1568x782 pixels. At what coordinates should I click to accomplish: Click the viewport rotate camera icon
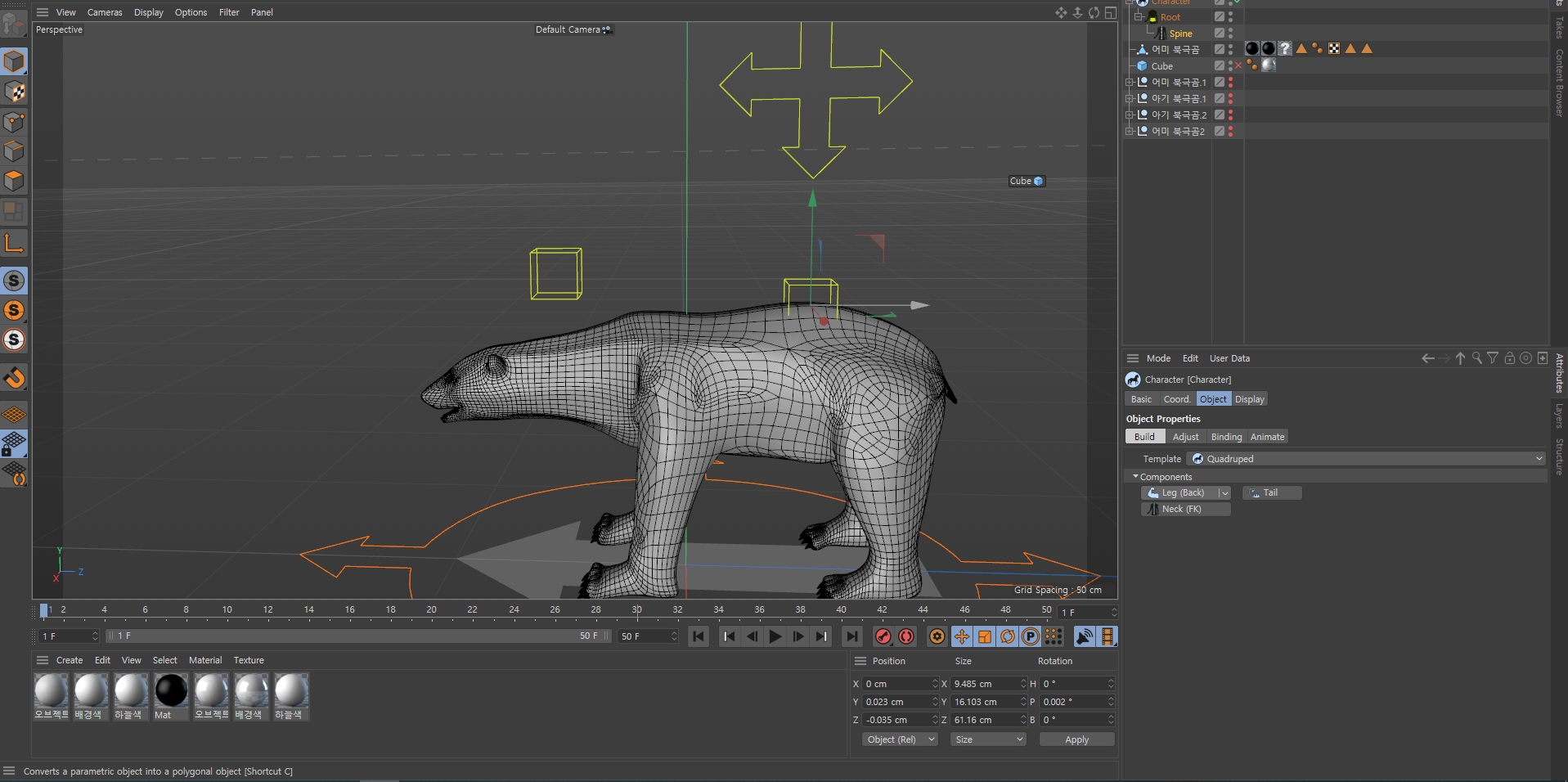[1094, 12]
